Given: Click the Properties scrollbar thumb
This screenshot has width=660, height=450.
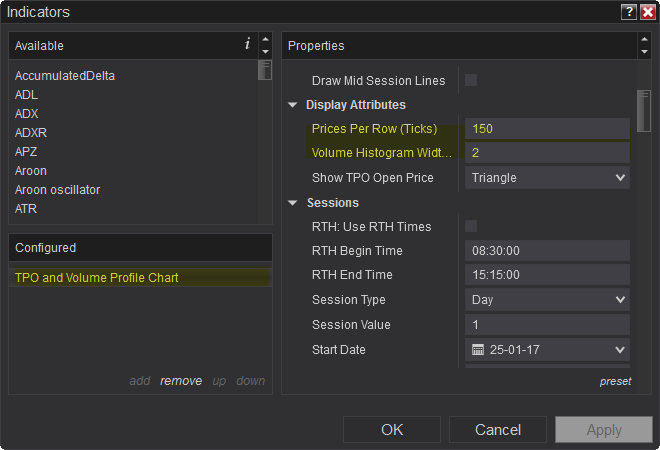Looking at the screenshot, I should click(x=644, y=111).
